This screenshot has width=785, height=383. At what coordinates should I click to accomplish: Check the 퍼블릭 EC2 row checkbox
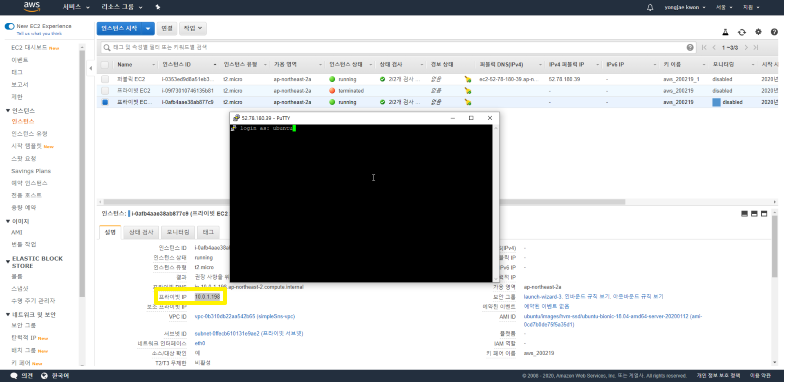click(105, 79)
